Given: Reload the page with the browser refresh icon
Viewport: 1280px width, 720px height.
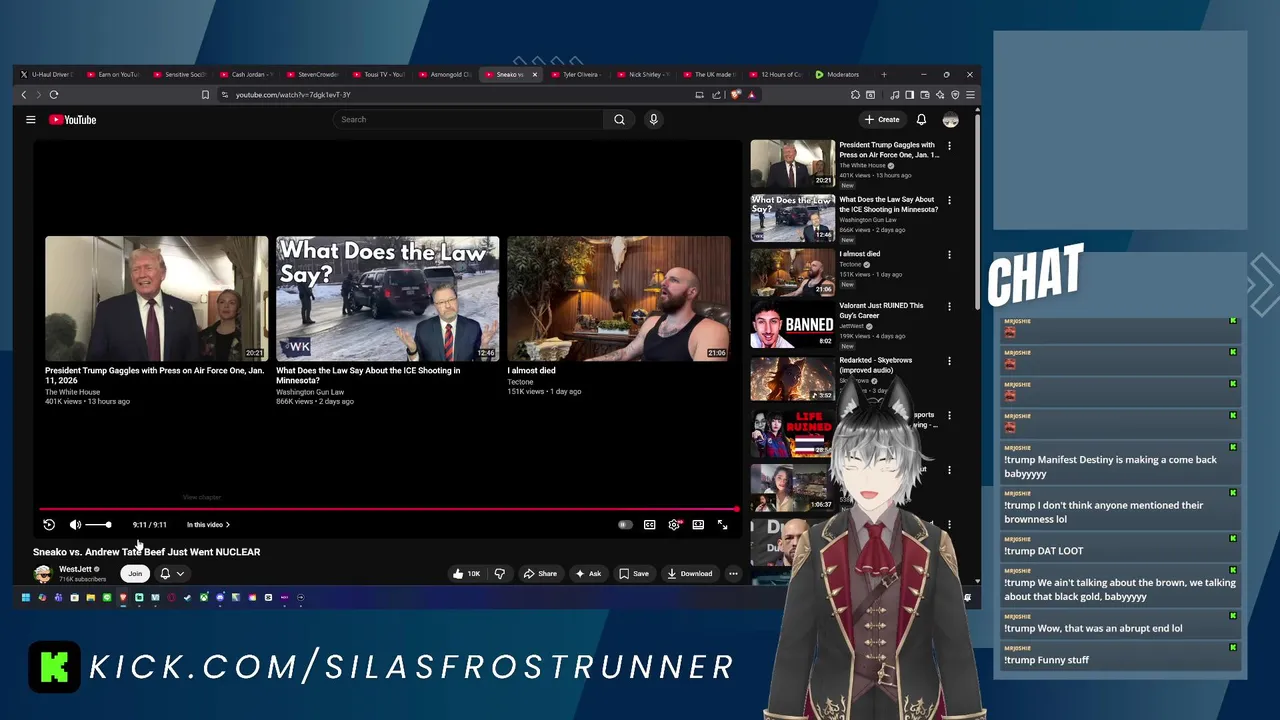Looking at the screenshot, I should [x=54, y=95].
